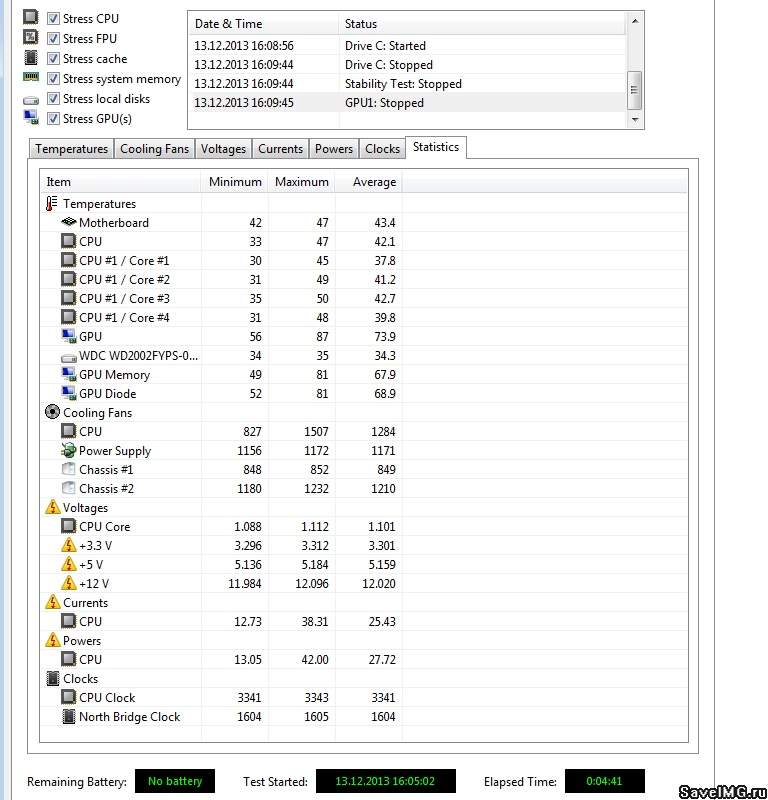Click the disk drive icon beside Stress local disks
The height and width of the screenshot is (800, 768).
(31, 100)
